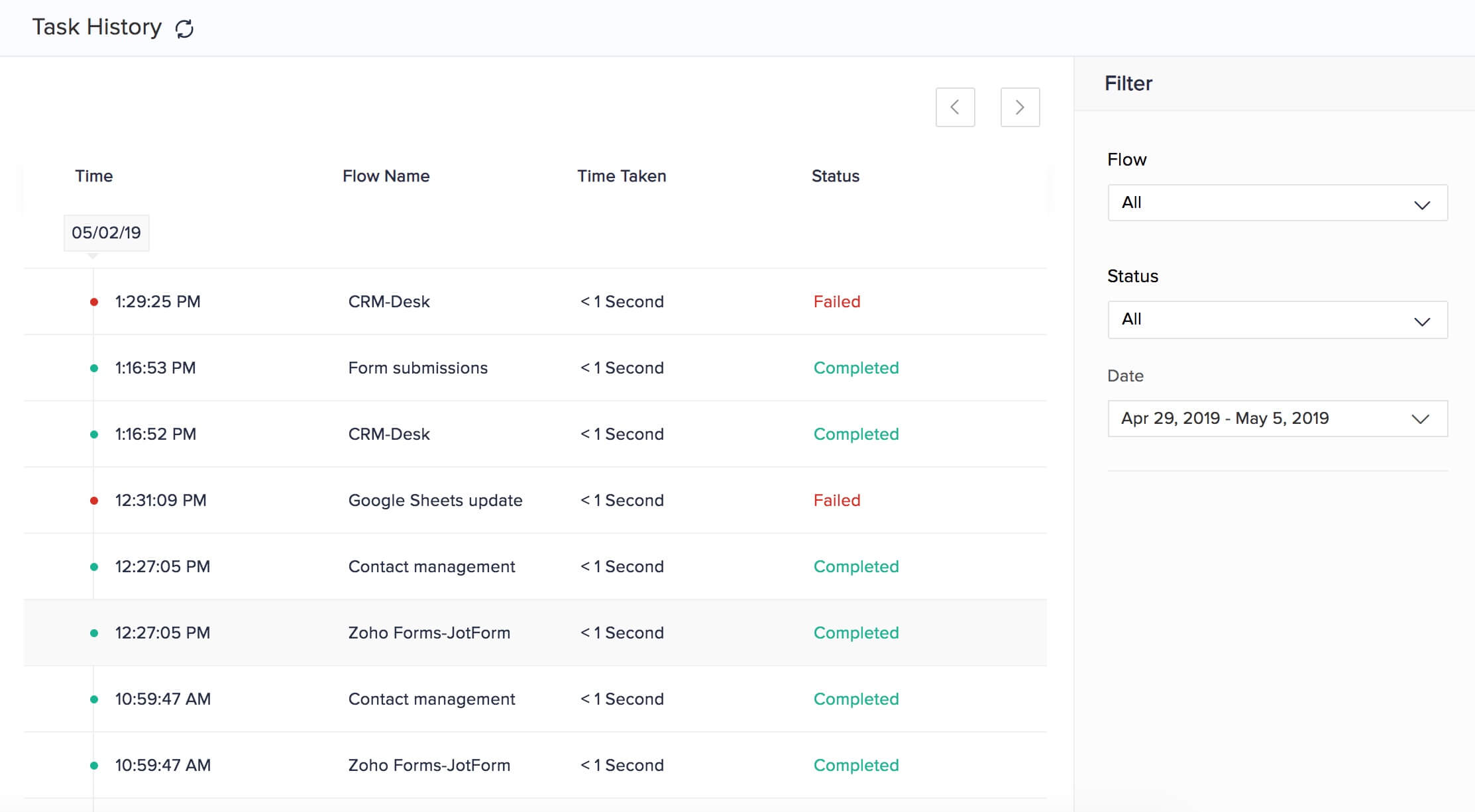The width and height of the screenshot is (1475, 812).
Task: Open the 1:16:53 PM task entry
Action: pyautogui.click(x=535, y=368)
